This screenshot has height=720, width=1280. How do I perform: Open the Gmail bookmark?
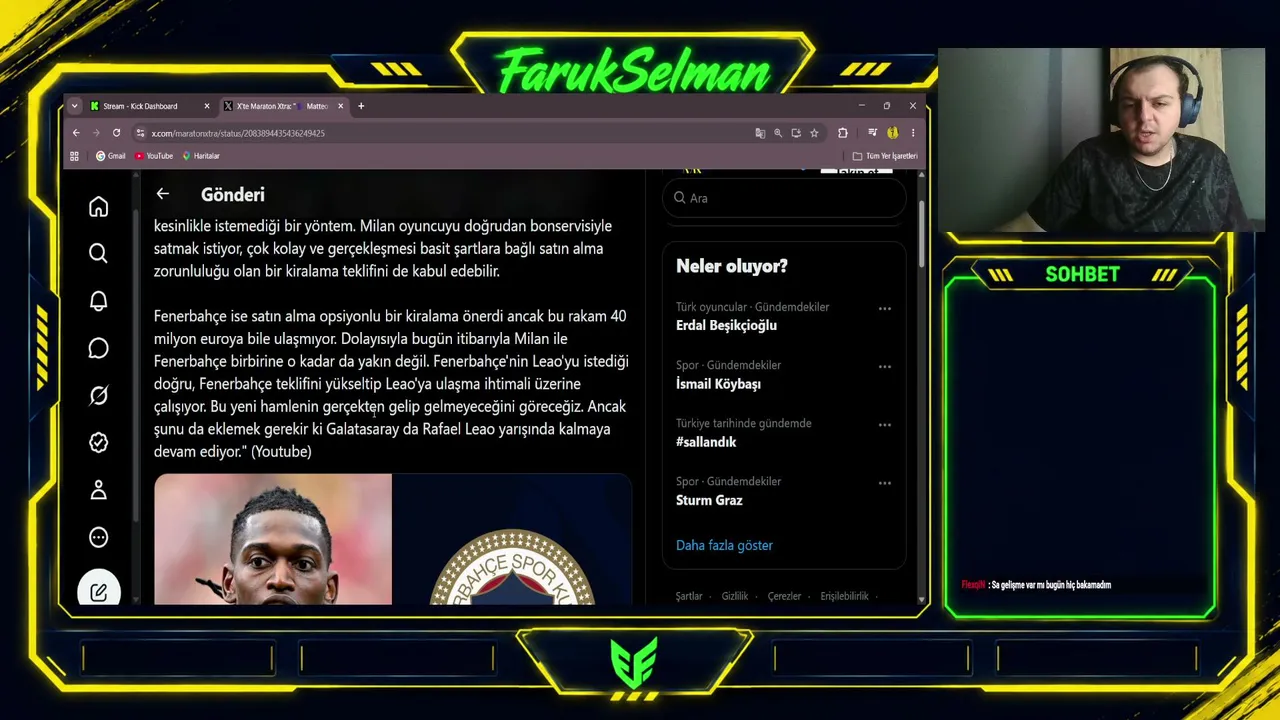(110, 156)
